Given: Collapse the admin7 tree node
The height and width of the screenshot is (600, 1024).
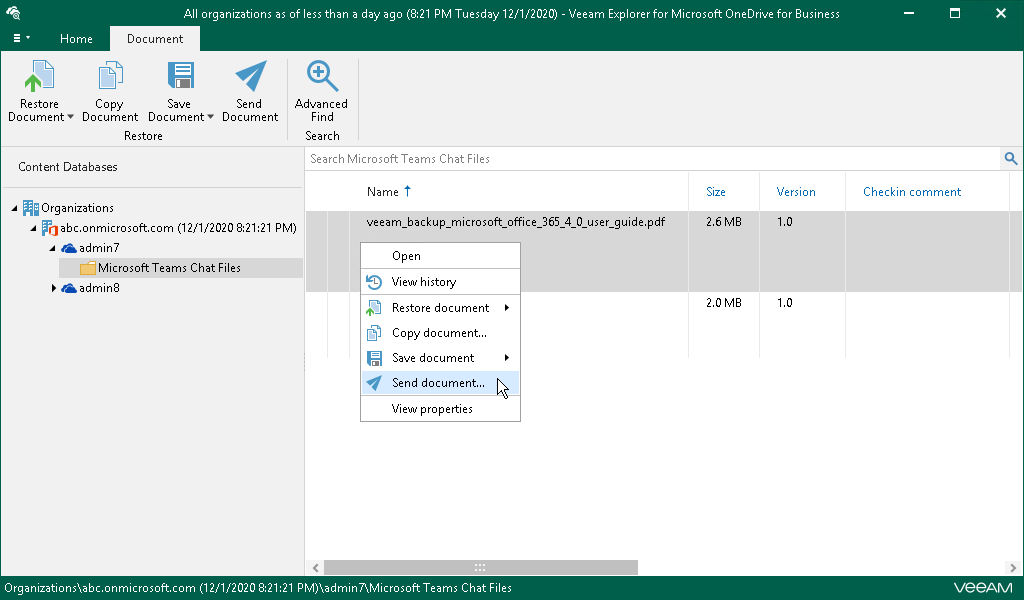Looking at the screenshot, I should click(53, 248).
